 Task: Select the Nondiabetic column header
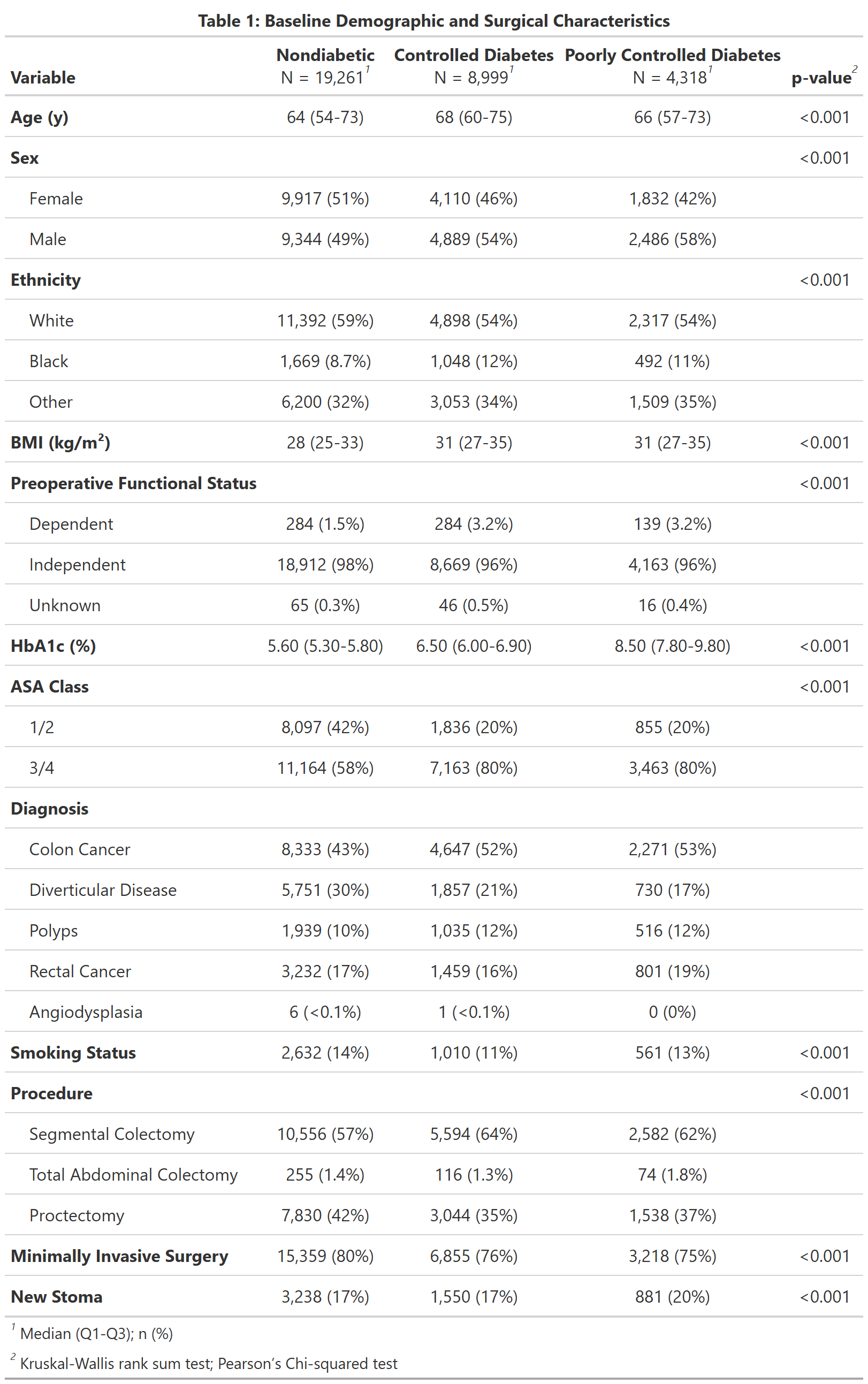[x=325, y=55]
